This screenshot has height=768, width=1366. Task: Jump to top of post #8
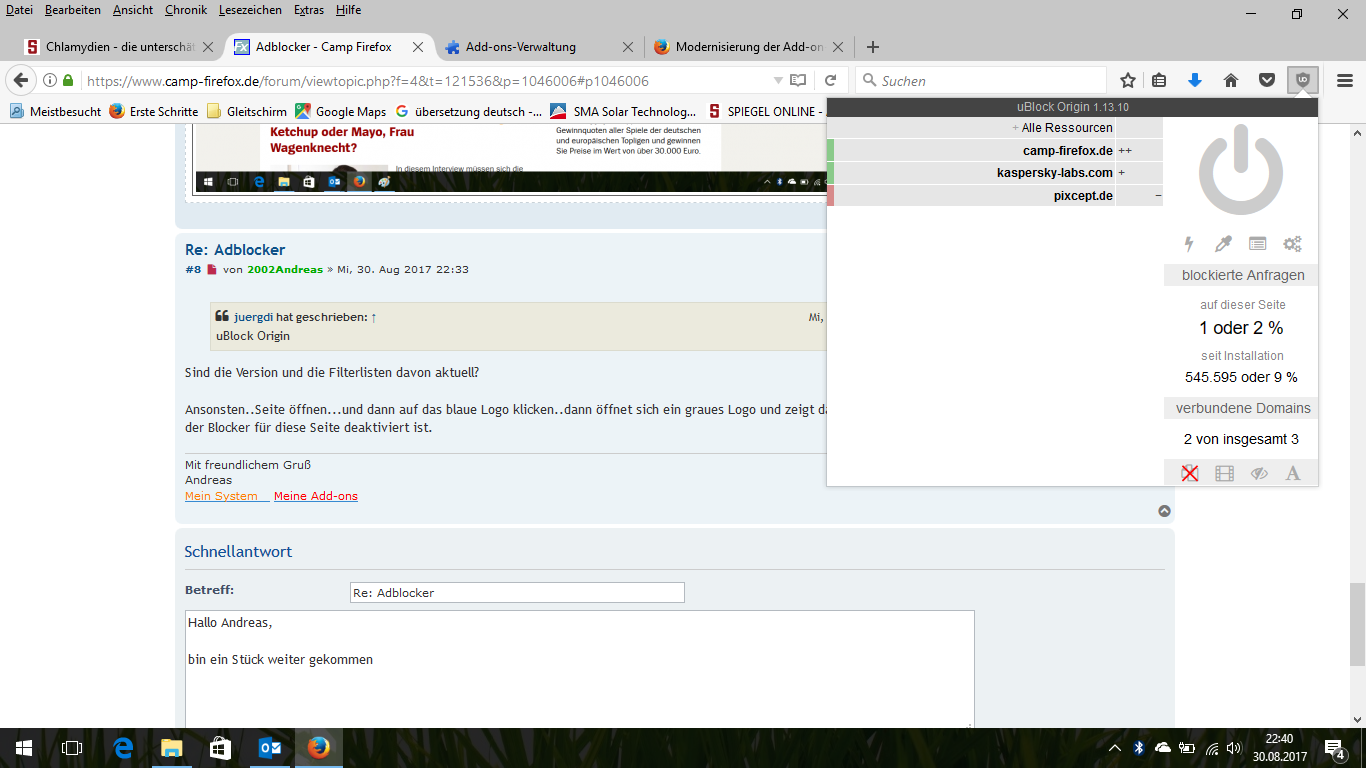click(1165, 511)
